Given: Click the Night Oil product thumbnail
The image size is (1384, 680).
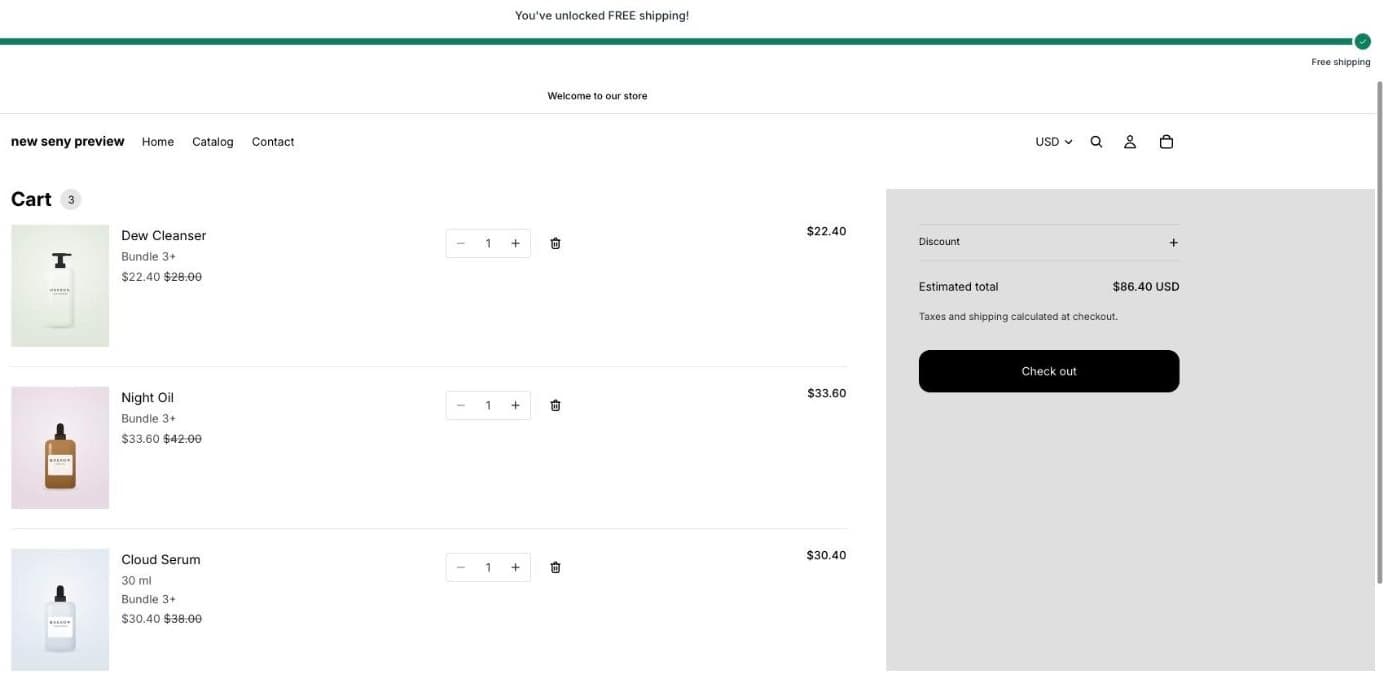Looking at the screenshot, I should (60, 448).
